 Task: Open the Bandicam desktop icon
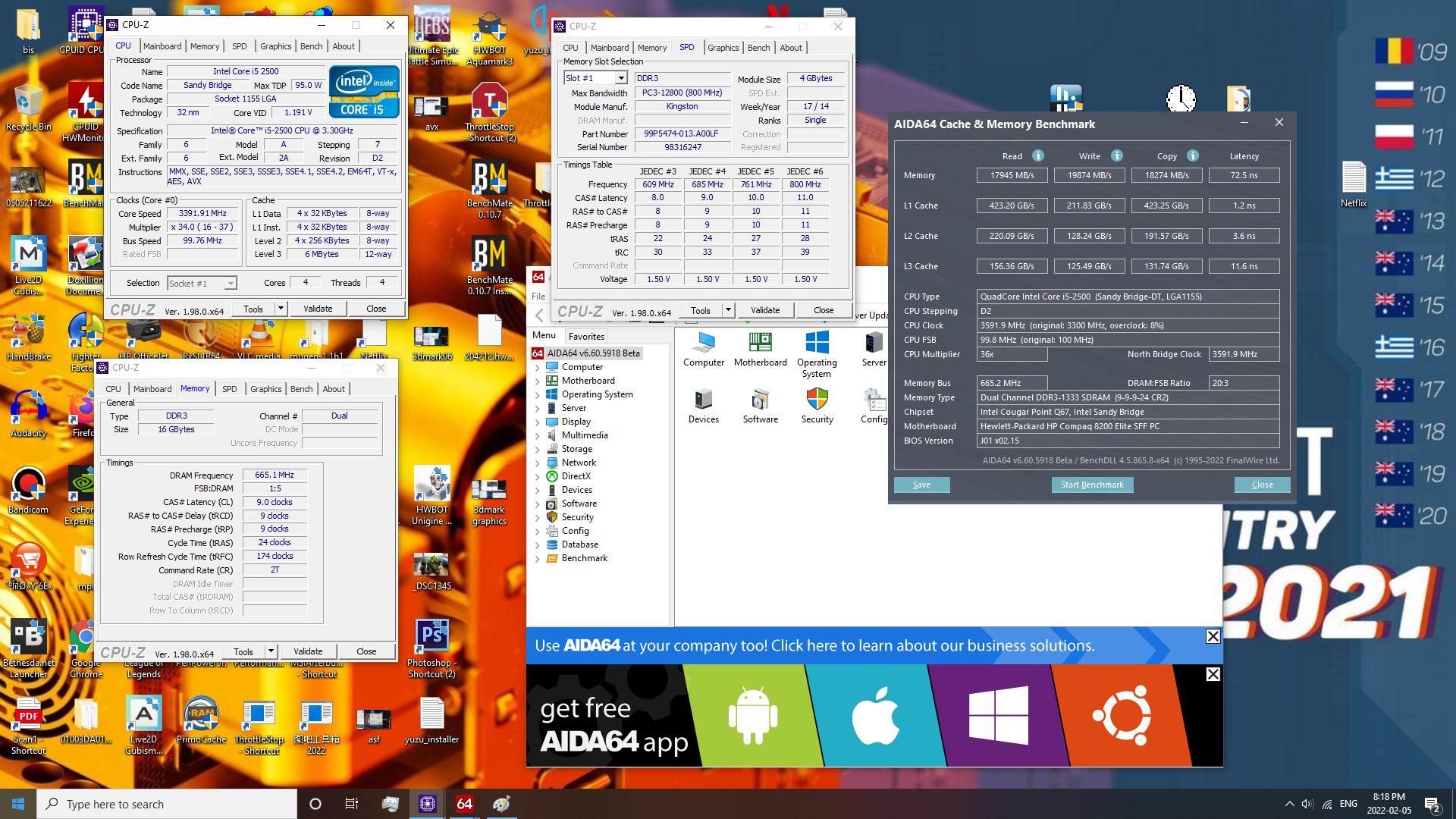[x=28, y=490]
